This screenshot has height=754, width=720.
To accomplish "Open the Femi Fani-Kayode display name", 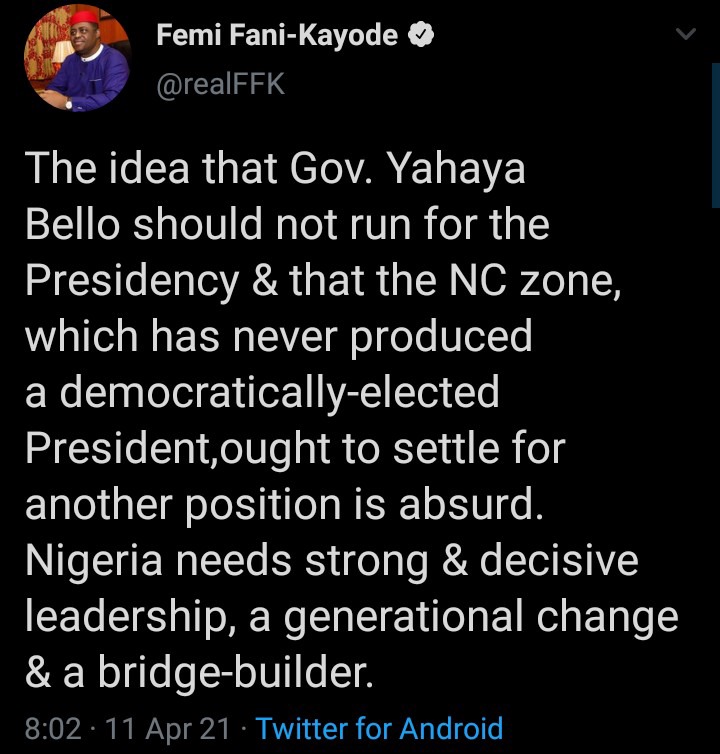I will [277, 35].
